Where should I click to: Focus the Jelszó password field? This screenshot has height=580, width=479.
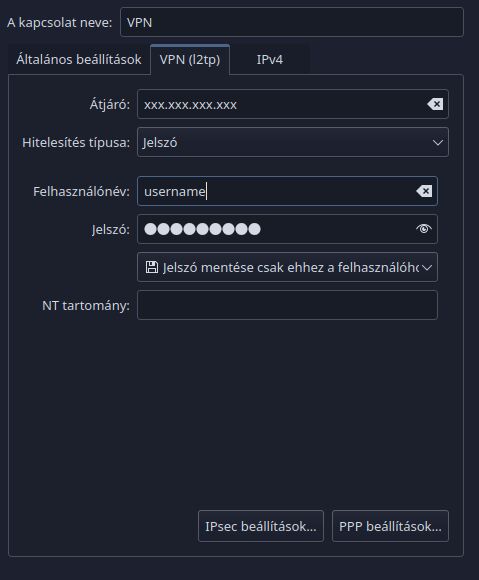(x=287, y=229)
